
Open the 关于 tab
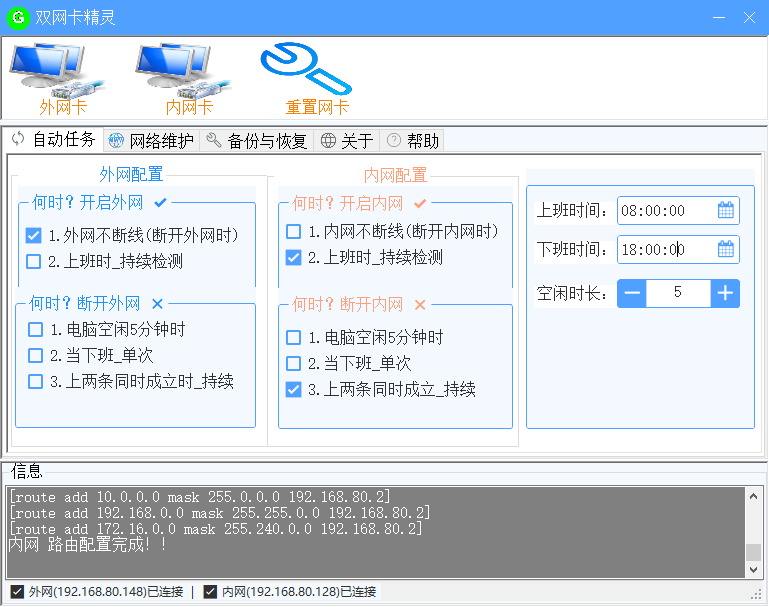pos(346,140)
